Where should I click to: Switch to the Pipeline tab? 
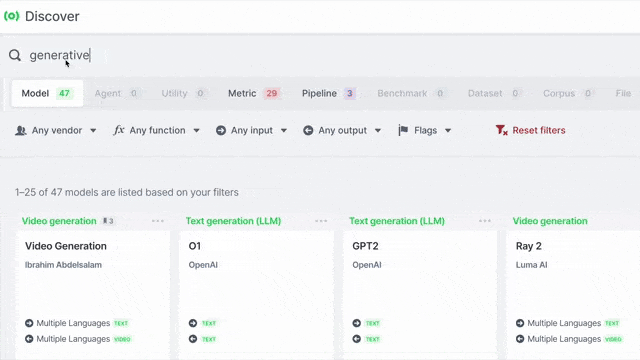click(x=329, y=93)
